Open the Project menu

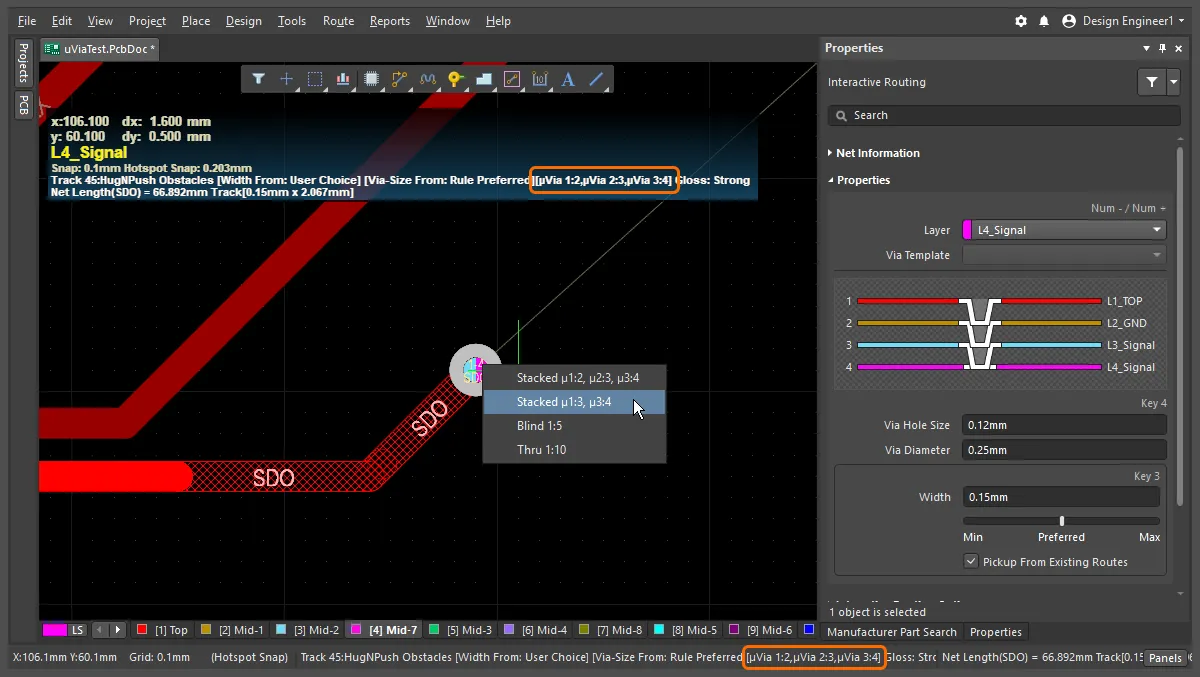[148, 21]
